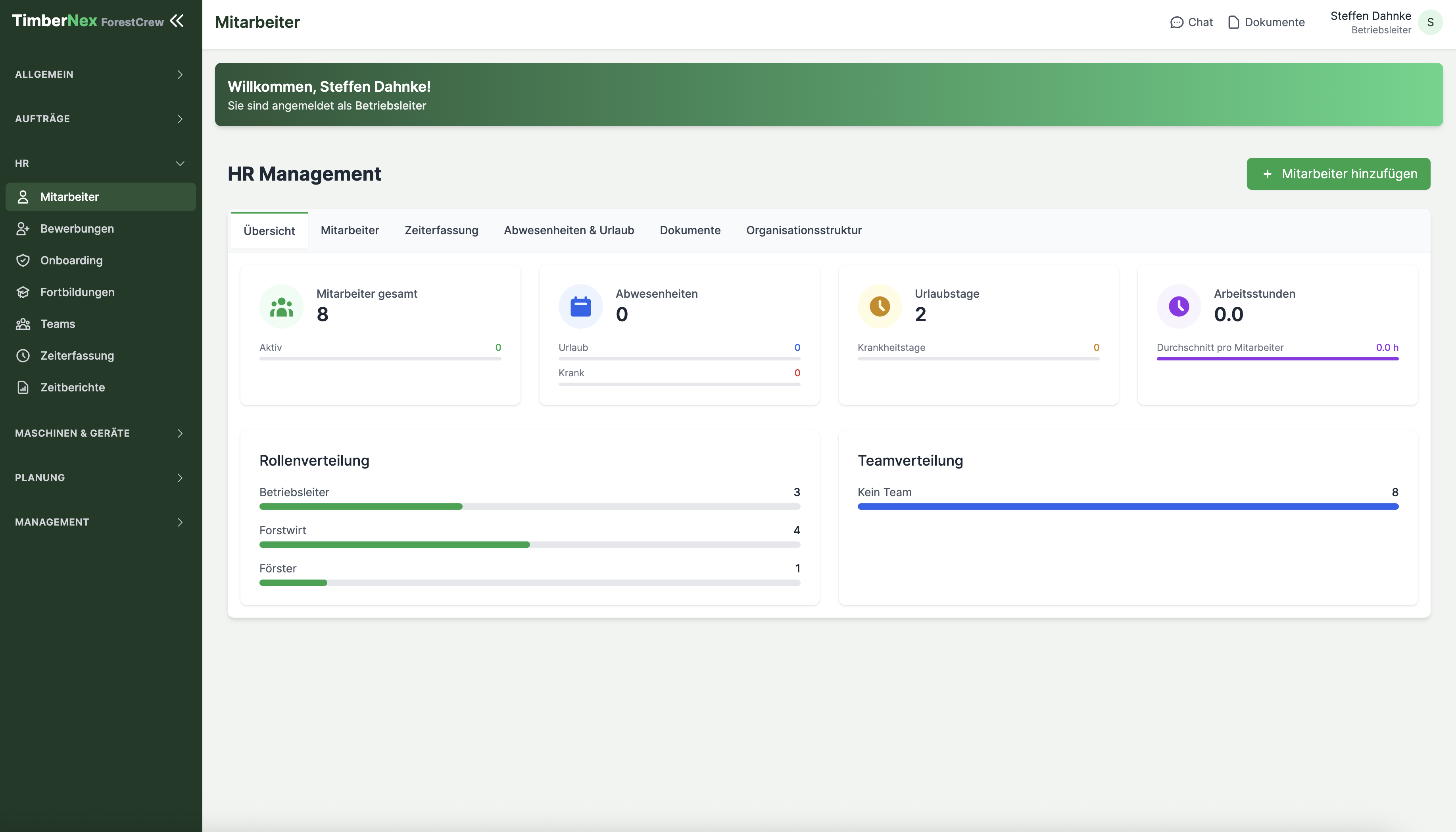The height and width of the screenshot is (832, 1456).
Task: Click the Kein Team blue progress bar
Action: [x=1128, y=506]
